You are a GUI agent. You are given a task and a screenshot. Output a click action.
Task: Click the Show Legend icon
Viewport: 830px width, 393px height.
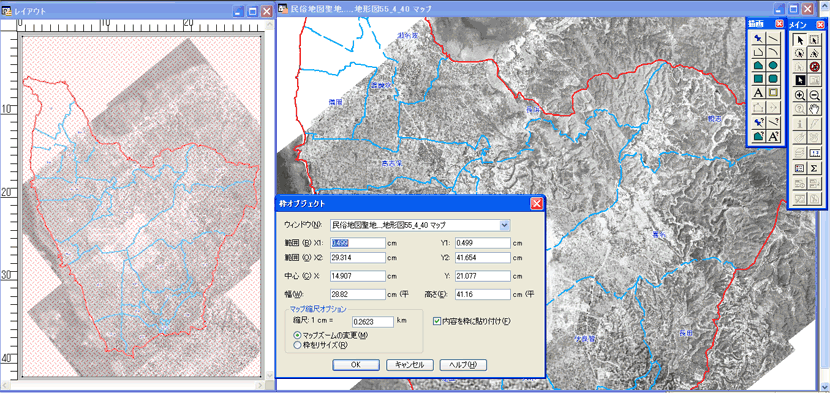[x=800, y=168]
